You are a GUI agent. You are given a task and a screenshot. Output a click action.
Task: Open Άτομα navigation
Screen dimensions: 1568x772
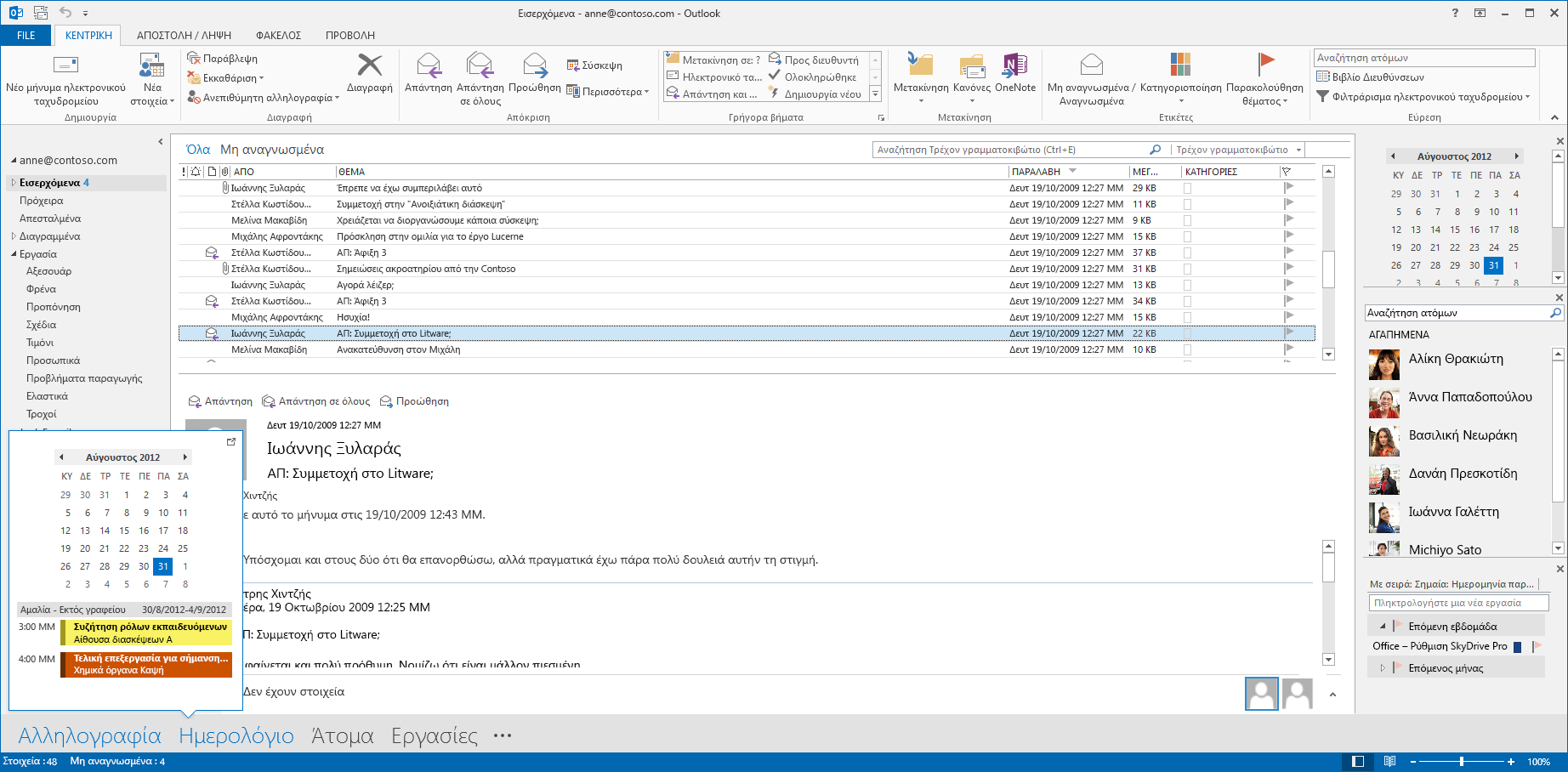click(x=343, y=735)
